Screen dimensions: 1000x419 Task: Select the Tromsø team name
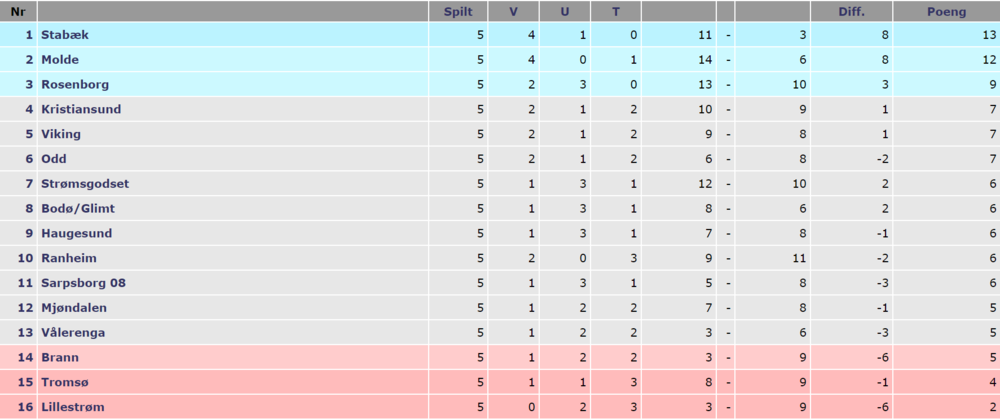[x=62, y=383]
